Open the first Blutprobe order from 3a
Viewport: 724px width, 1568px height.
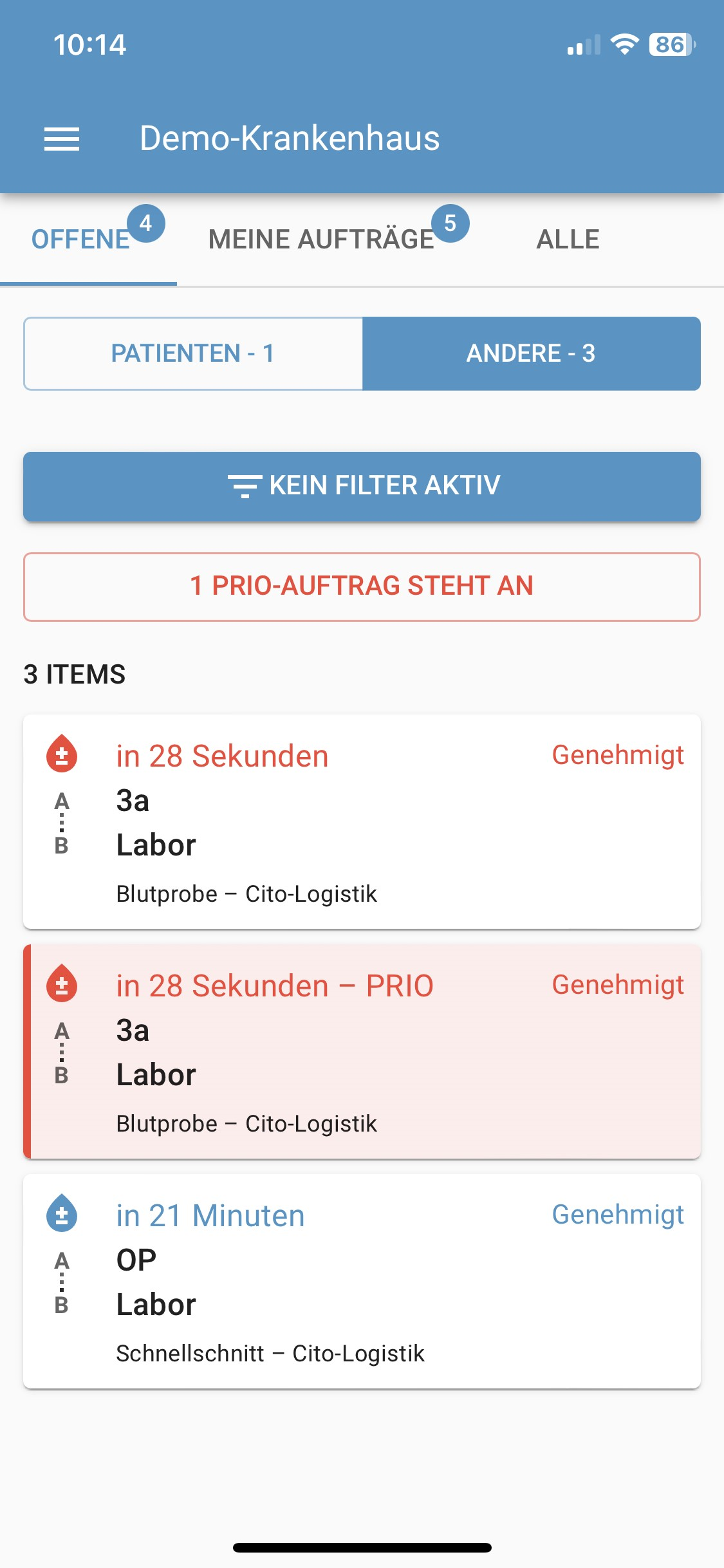click(x=362, y=821)
